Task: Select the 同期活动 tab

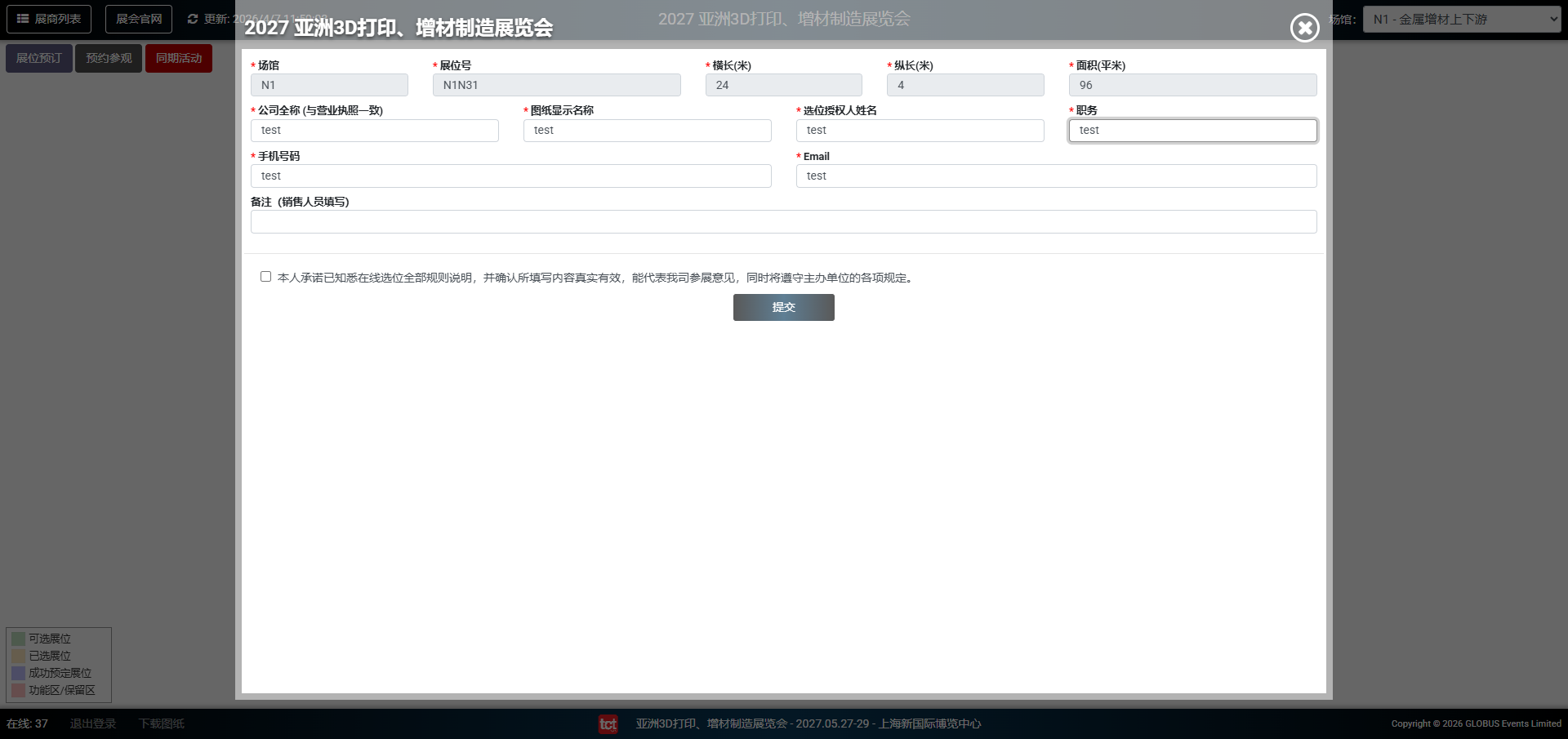Action: [x=179, y=58]
